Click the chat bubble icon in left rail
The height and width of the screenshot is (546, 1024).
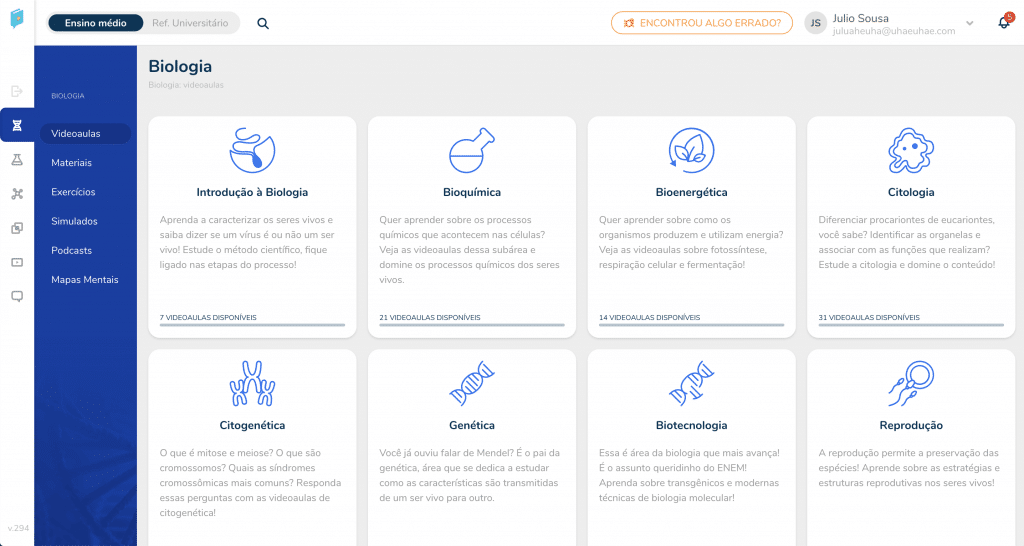[17, 297]
